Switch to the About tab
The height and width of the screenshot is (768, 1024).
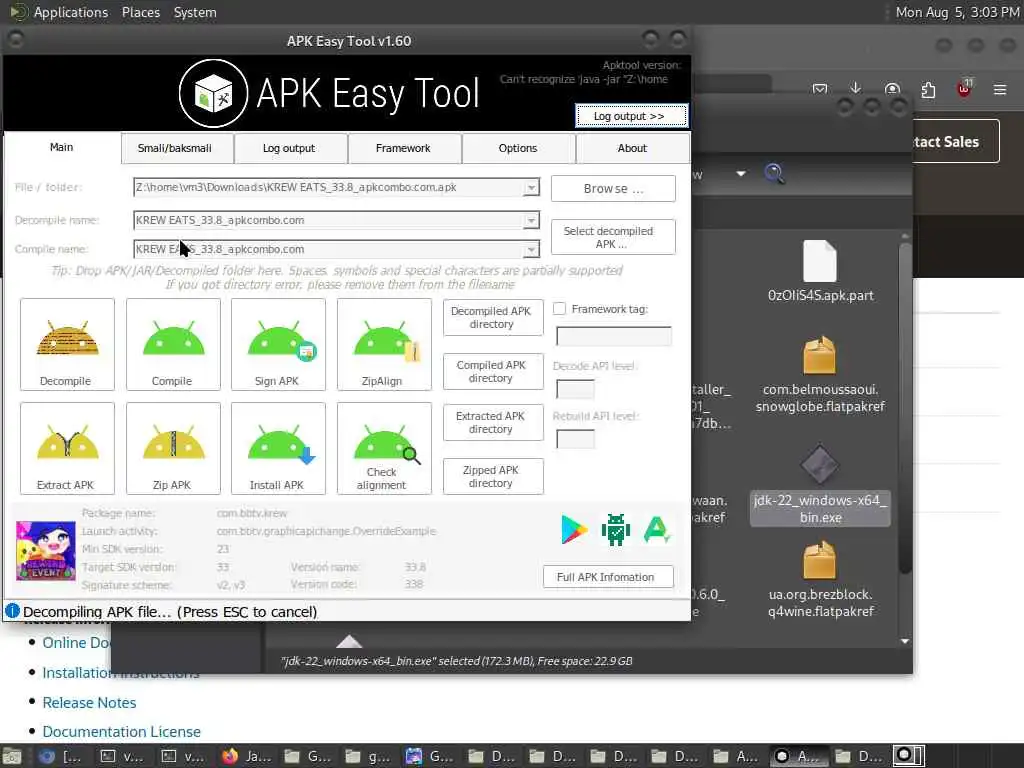[x=632, y=148]
